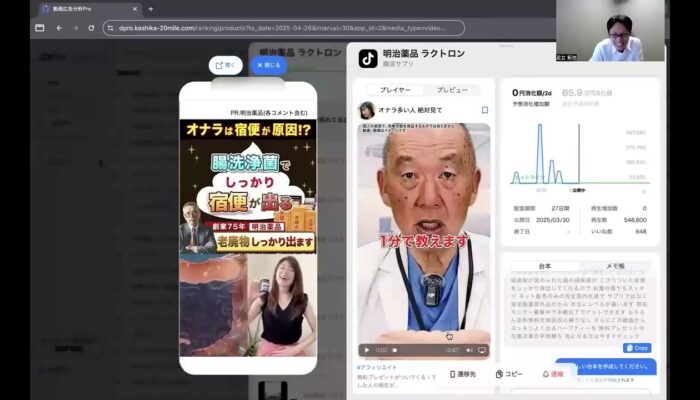This screenshot has height=400, width=700.
Task: Click the オナラ多い人 絶対見て video title
Action: coord(410,110)
